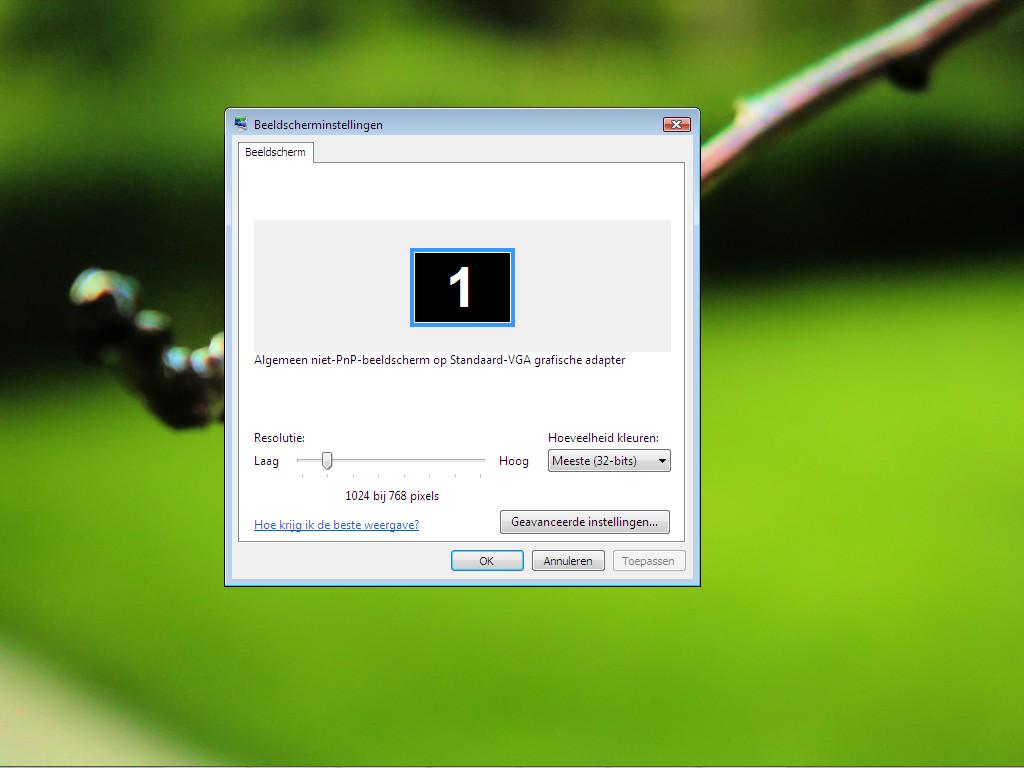Click the 'Hoeveelheid kleuren:' label
The image size is (1024, 768).
tap(603, 438)
